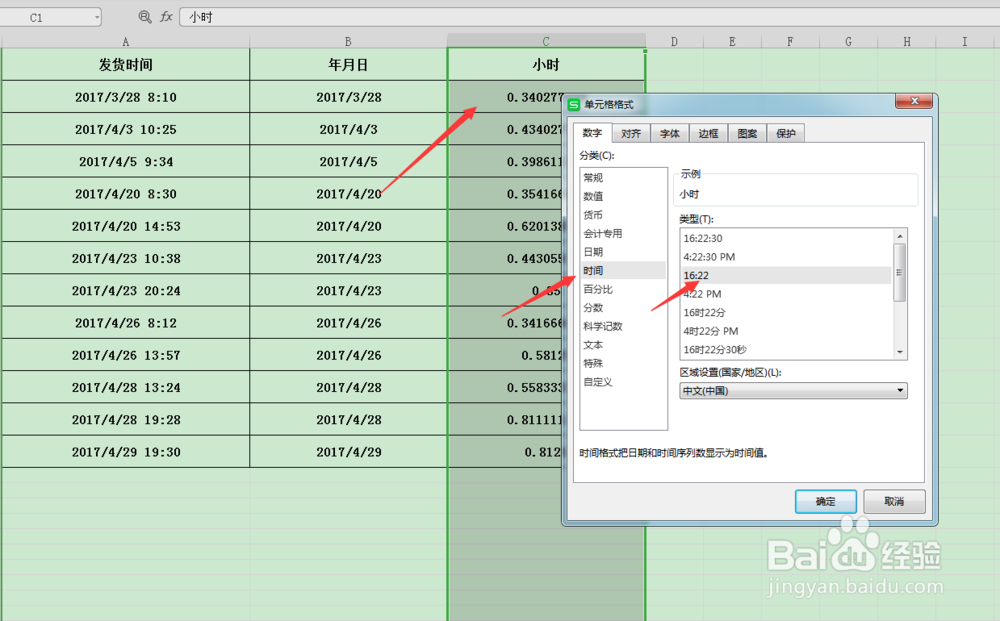
Task: Switch to the 边框 tab
Action: tap(707, 132)
